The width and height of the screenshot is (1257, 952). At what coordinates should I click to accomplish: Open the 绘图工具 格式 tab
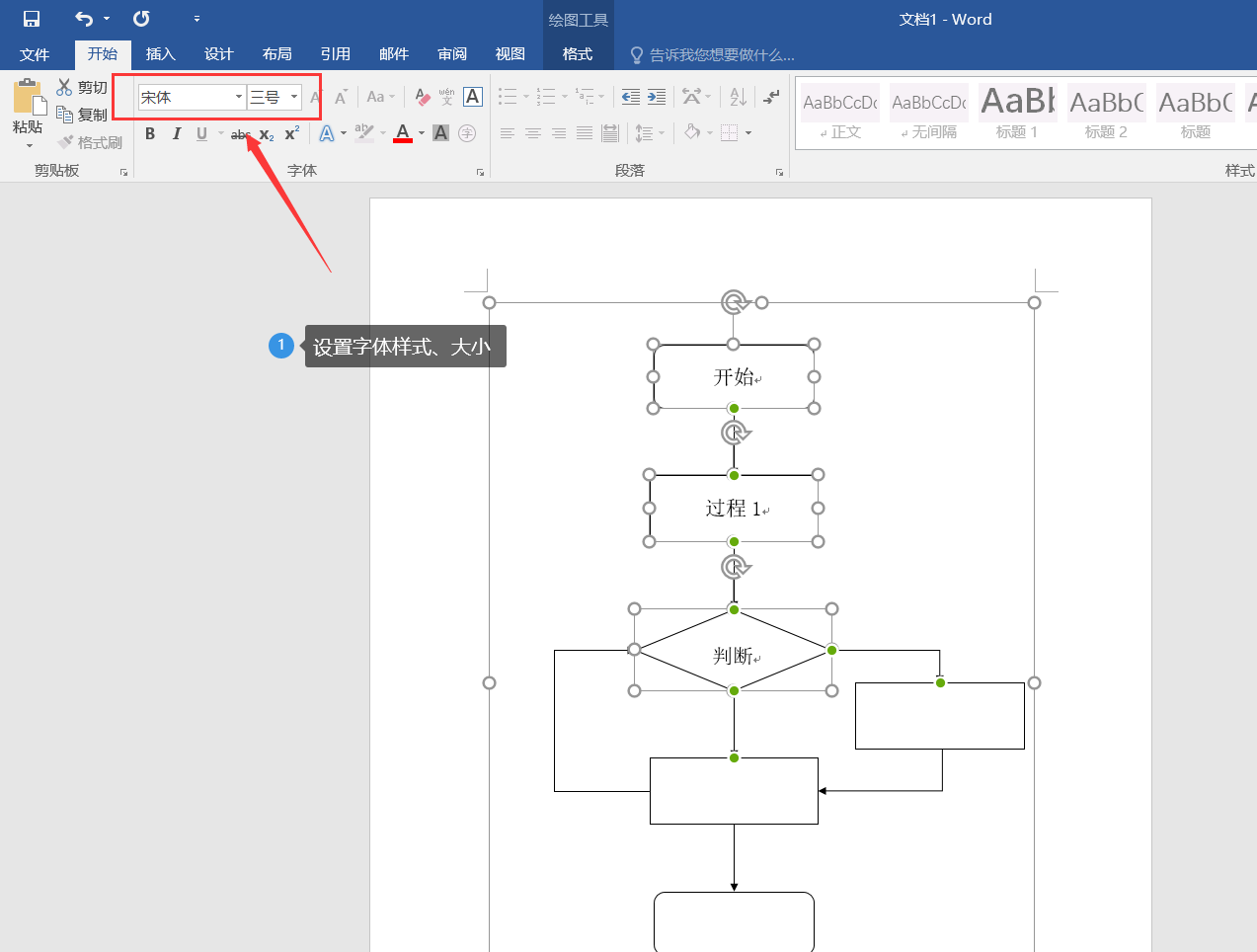[x=578, y=54]
